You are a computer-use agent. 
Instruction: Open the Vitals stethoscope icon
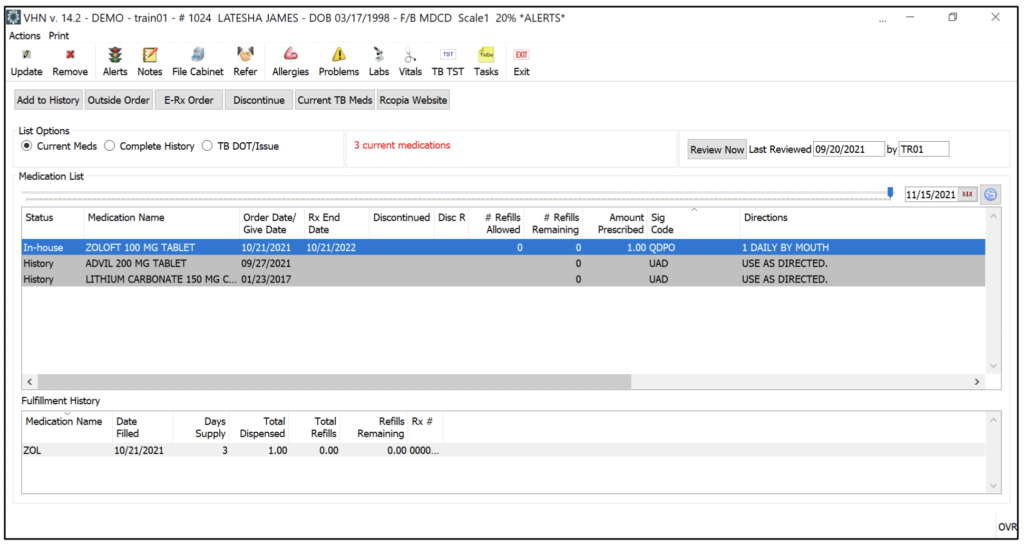pos(410,55)
